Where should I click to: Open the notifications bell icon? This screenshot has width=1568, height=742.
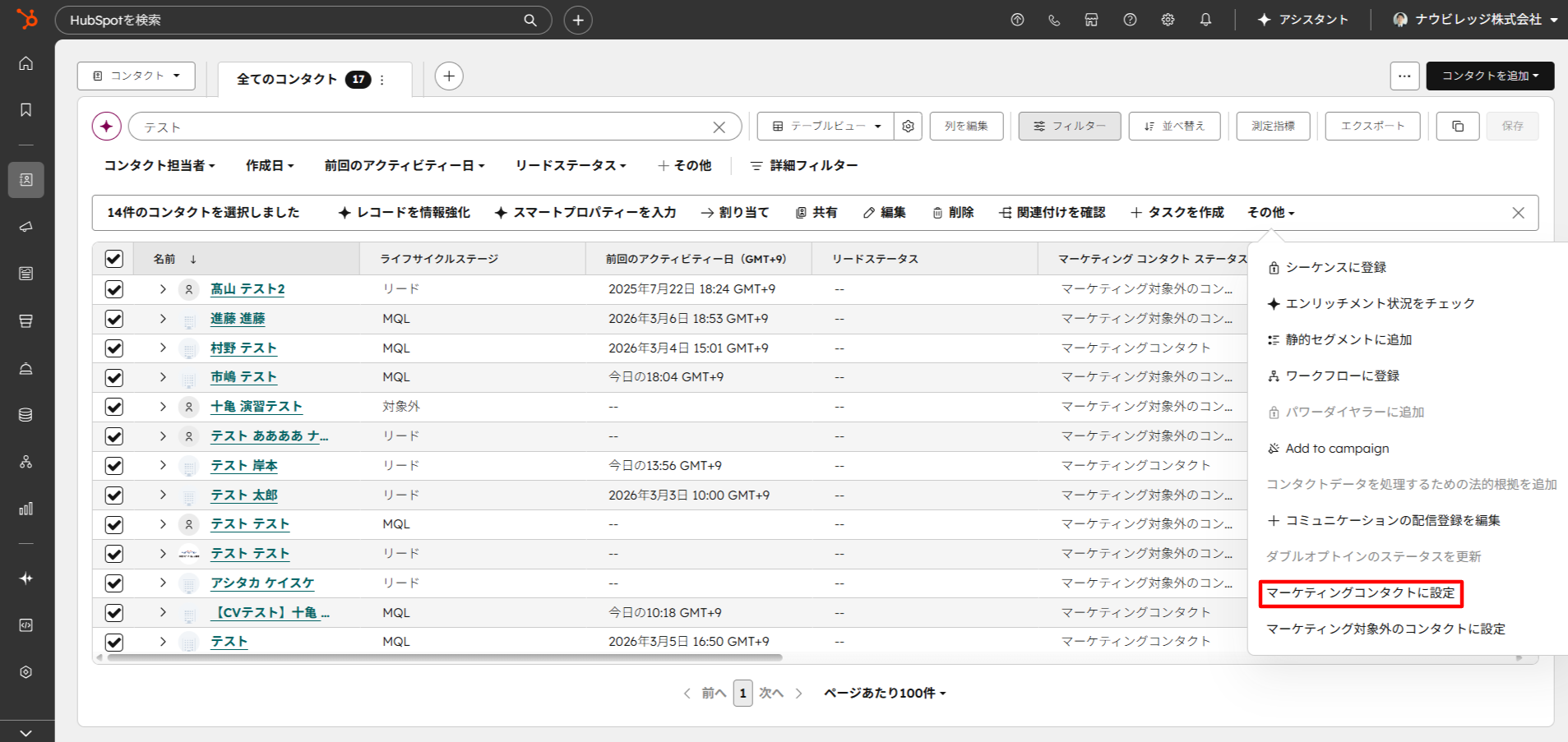pyautogui.click(x=1205, y=20)
